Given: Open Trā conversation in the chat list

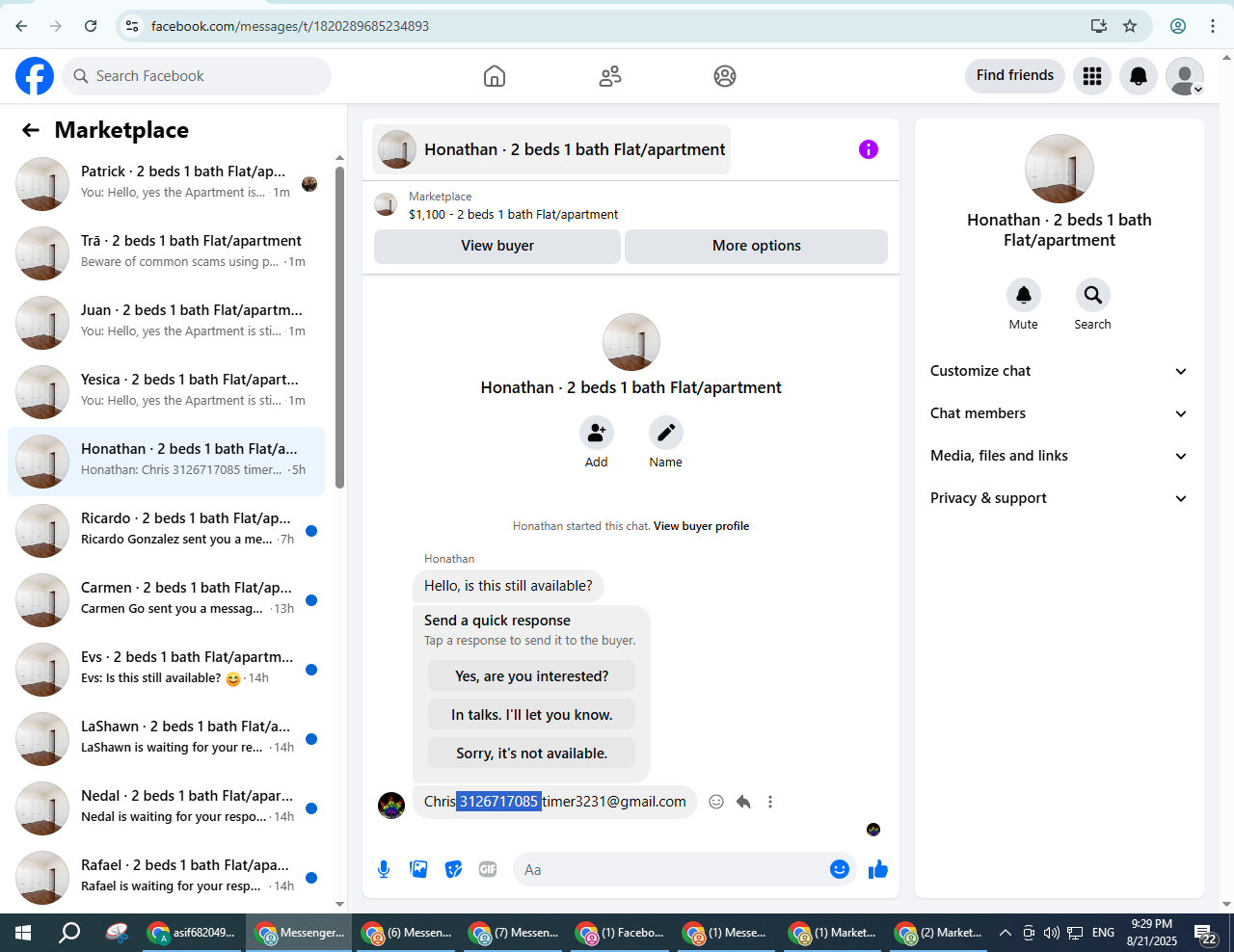Looking at the screenshot, I should pos(167,253).
